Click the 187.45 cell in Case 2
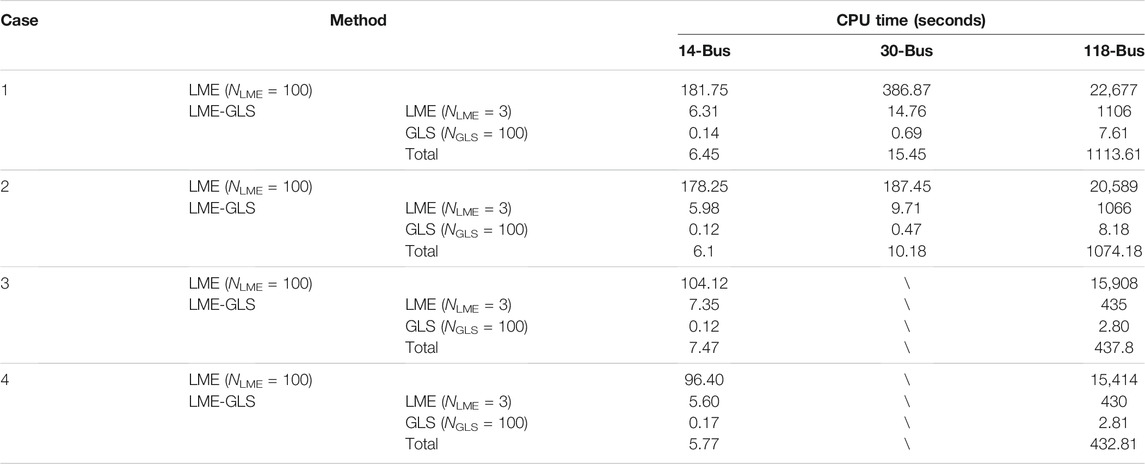The width and height of the screenshot is (1145, 464). click(907, 187)
